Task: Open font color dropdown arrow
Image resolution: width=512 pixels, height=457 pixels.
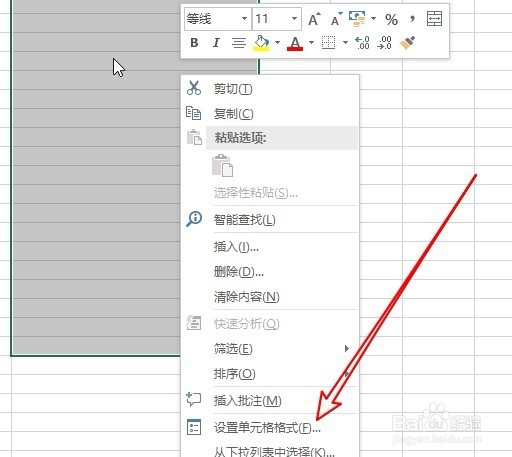Action: tap(311, 43)
